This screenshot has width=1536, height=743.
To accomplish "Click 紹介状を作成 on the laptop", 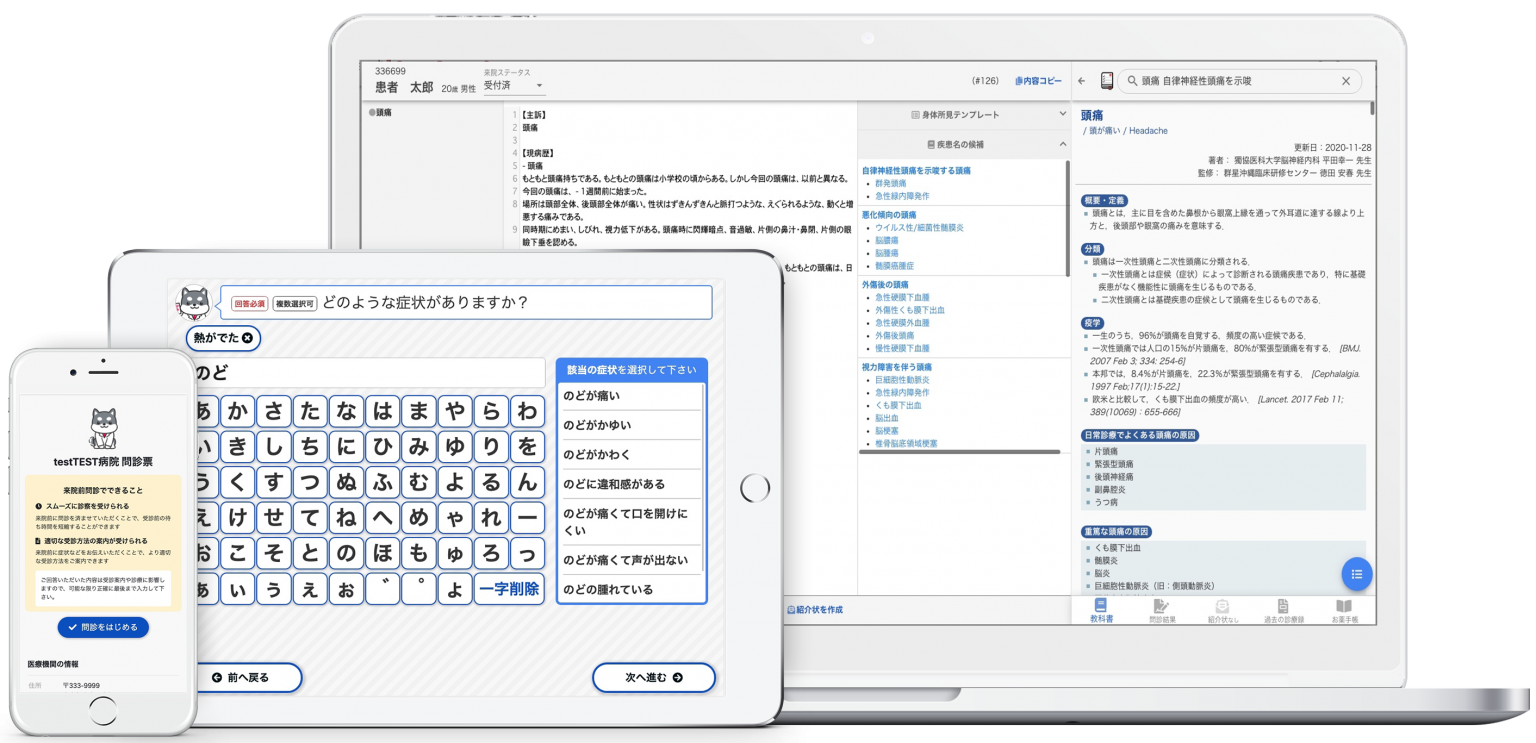I will coord(815,609).
